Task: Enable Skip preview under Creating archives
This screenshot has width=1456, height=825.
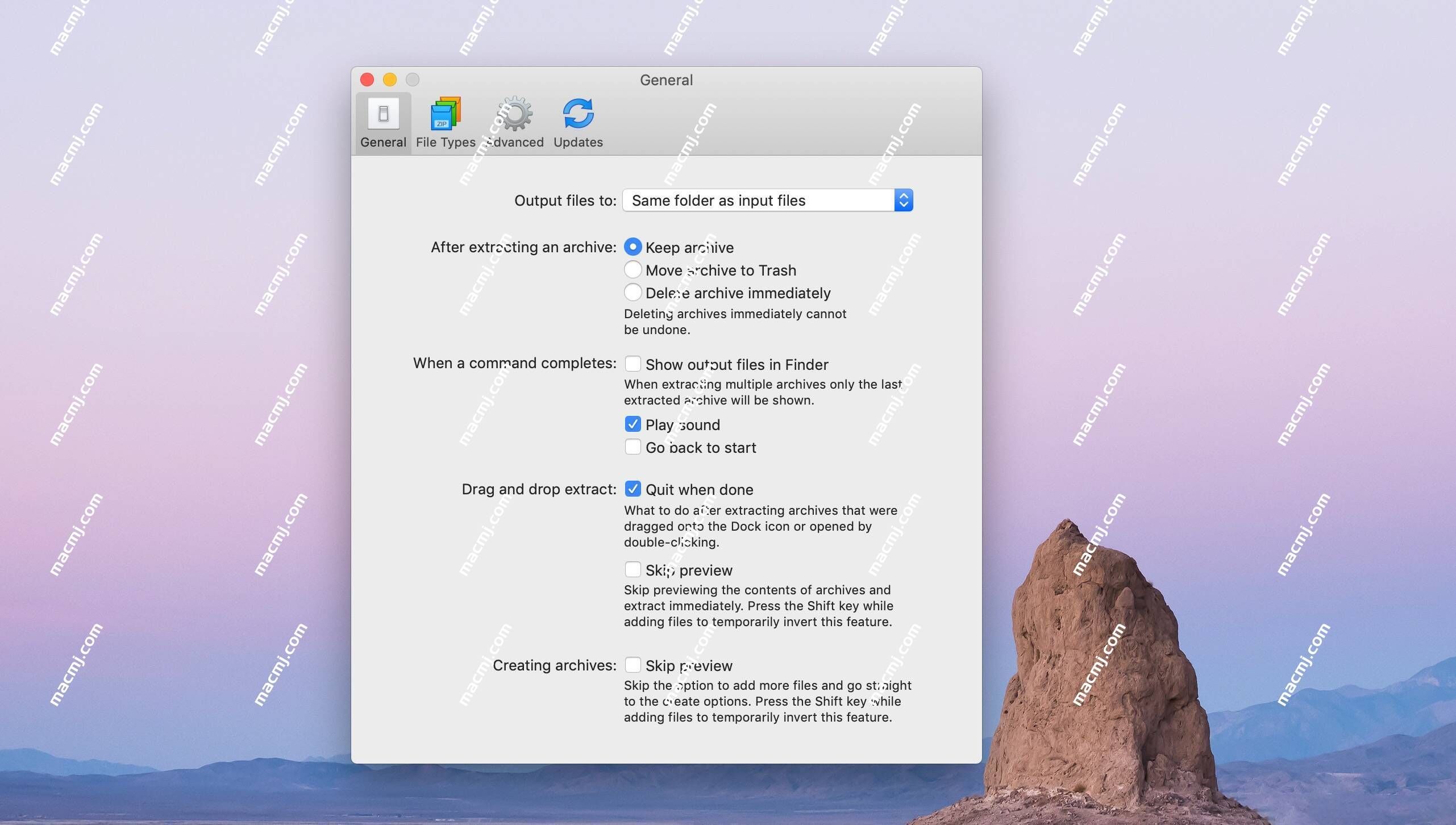Action: (x=633, y=665)
